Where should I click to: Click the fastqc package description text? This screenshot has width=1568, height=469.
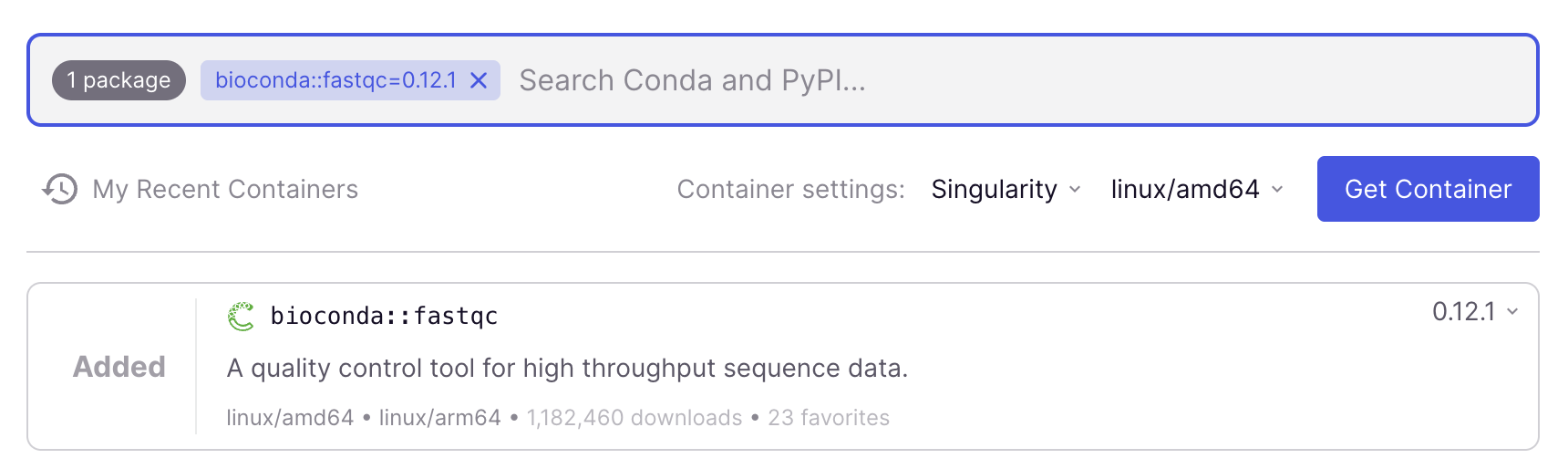567,369
